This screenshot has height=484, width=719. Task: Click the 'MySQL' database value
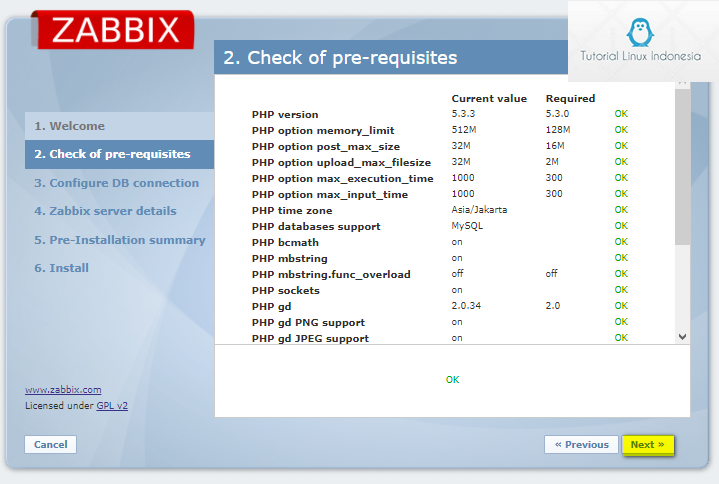coord(467,226)
